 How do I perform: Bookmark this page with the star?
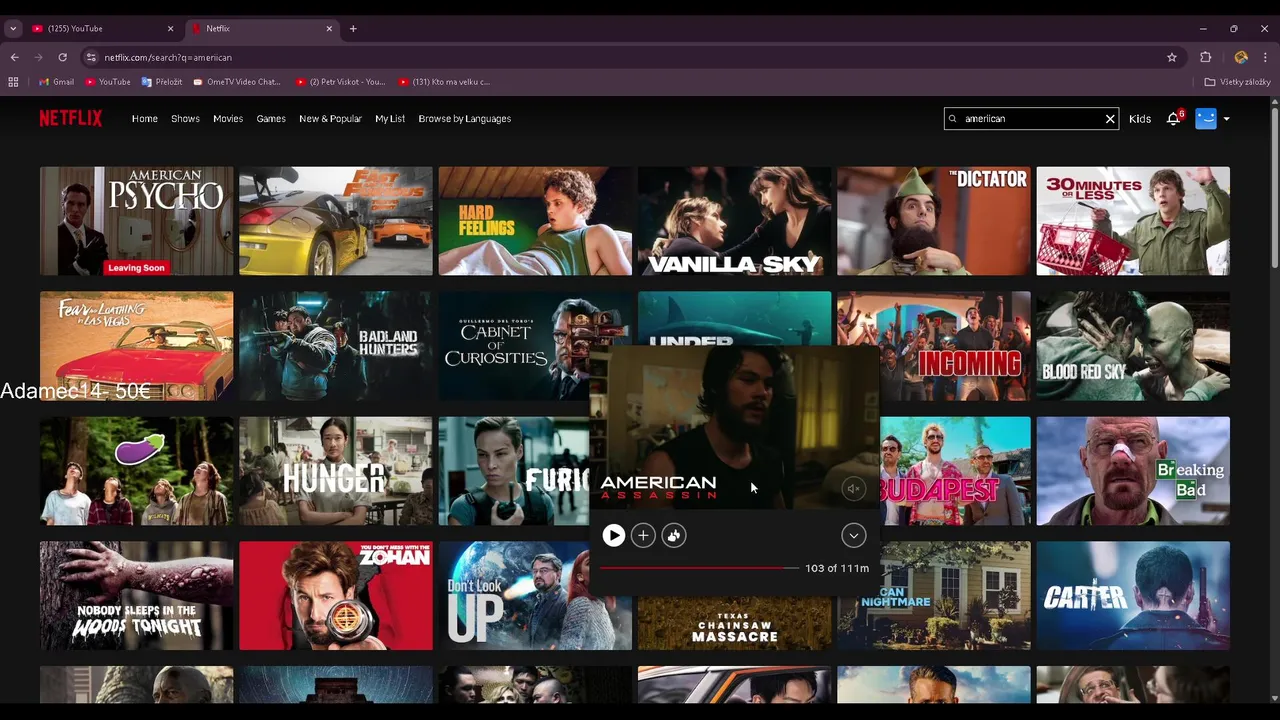1172,57
